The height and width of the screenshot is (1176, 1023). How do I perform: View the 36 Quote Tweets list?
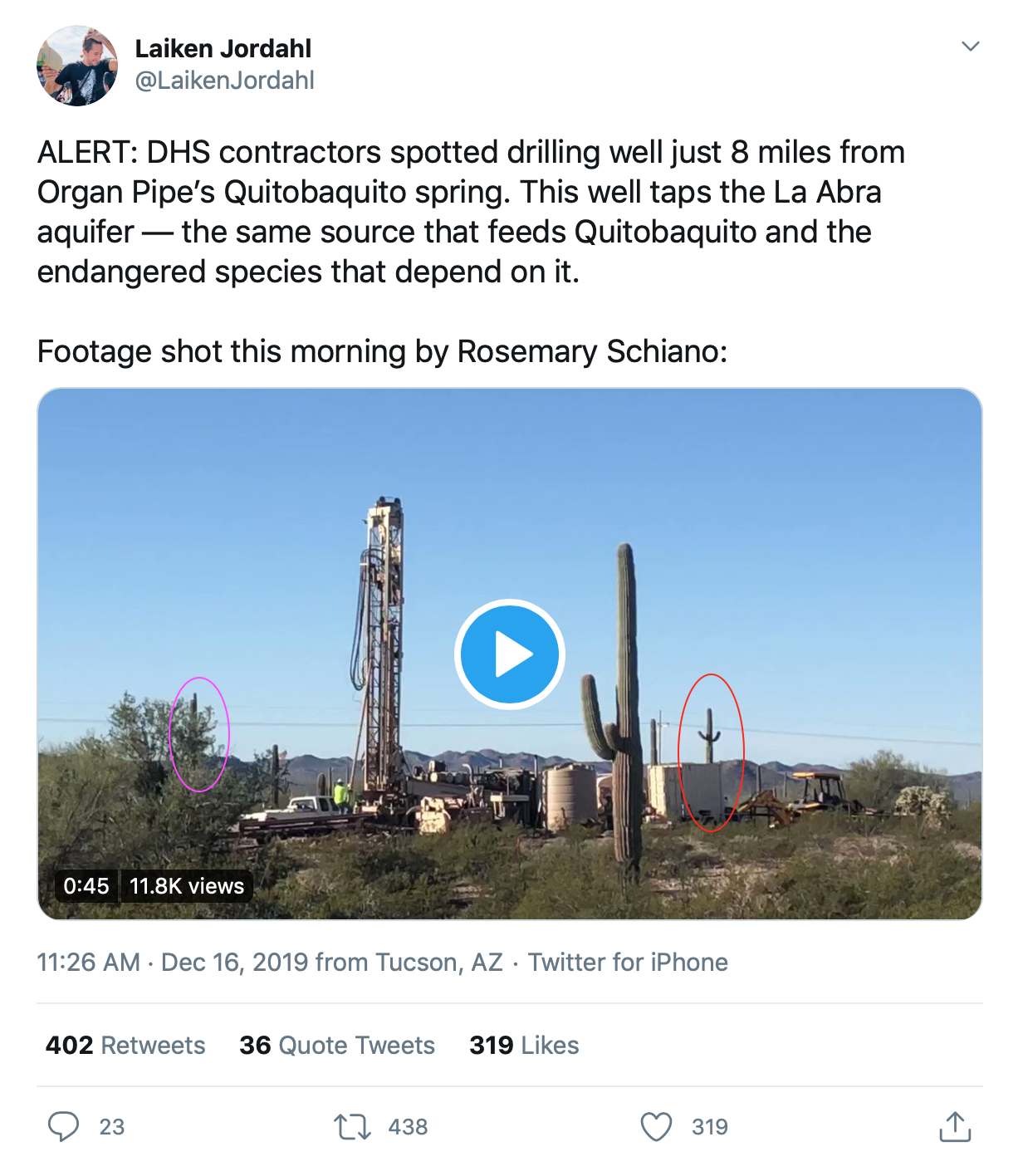click(337, 1045)
